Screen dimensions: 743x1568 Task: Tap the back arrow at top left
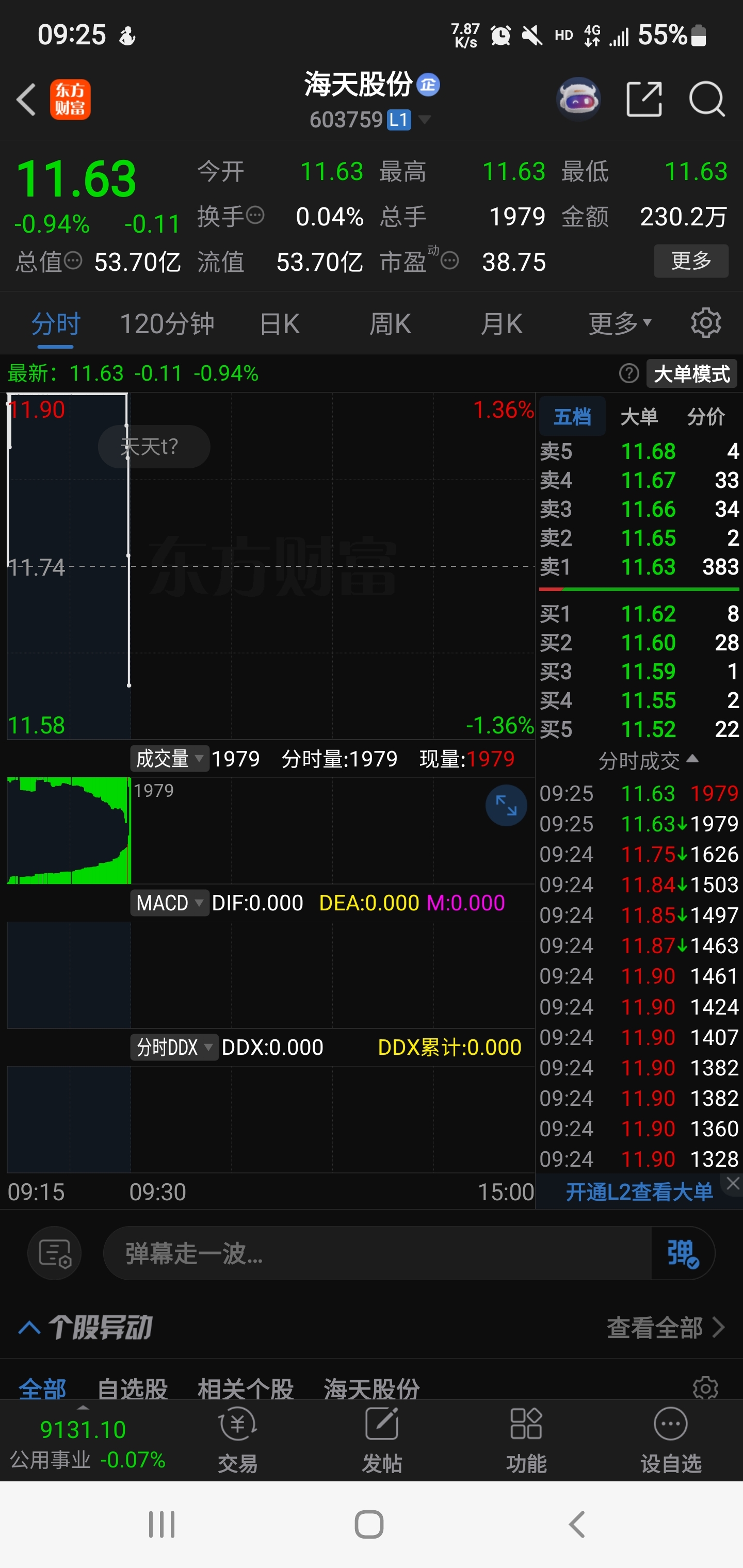pyautogui.click(x=26, y=99)
